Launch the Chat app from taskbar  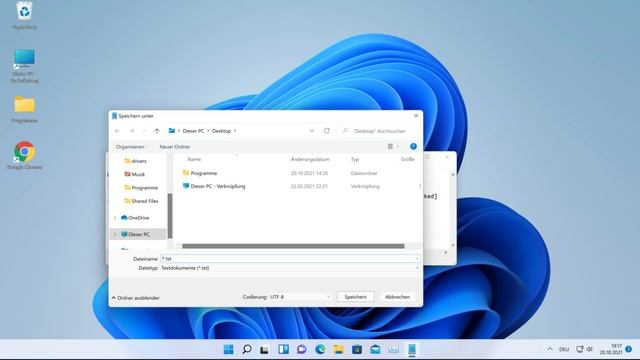[x=302, y=349]
